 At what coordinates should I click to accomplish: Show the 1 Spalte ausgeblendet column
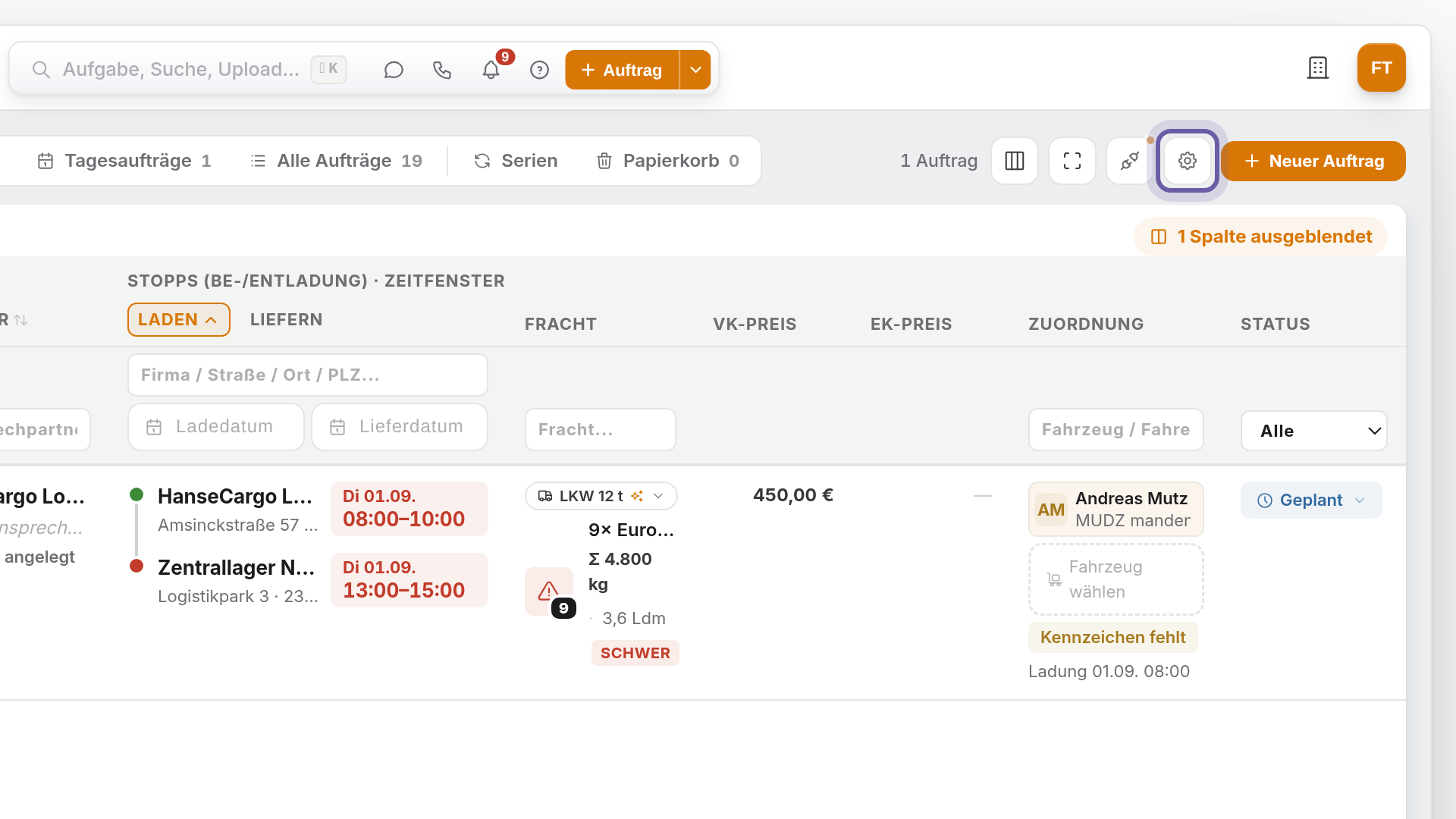pos(1260,237)
